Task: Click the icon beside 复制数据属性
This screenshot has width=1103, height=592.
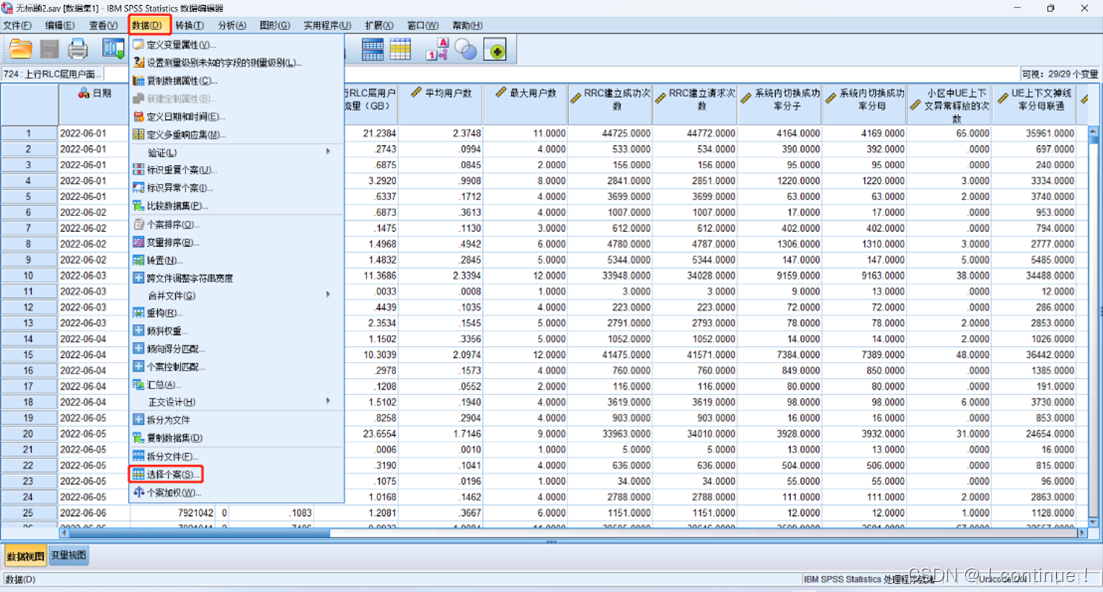Action: (139, 81)
